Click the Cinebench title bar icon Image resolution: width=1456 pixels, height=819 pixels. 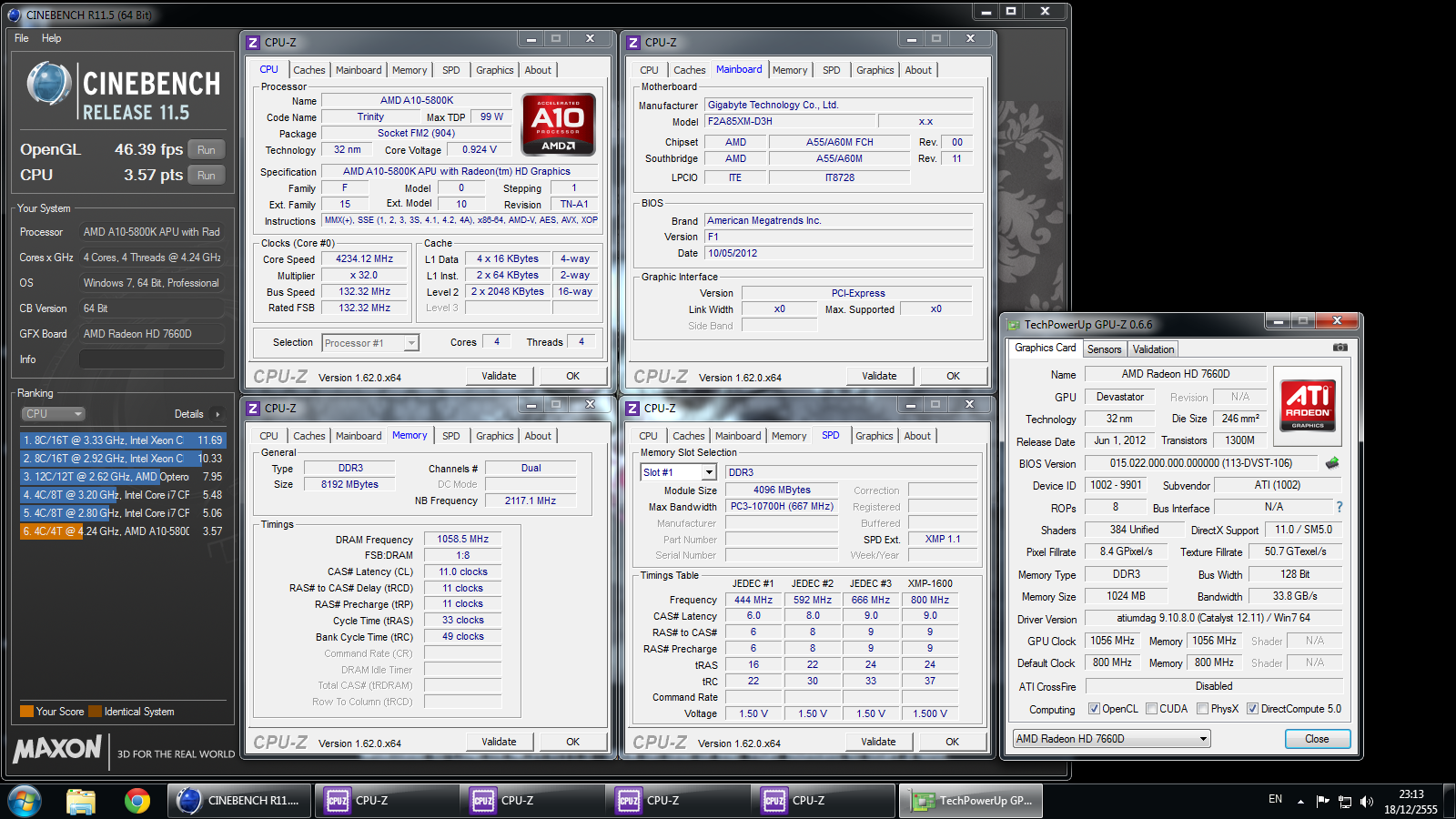[x=14, y=15]
